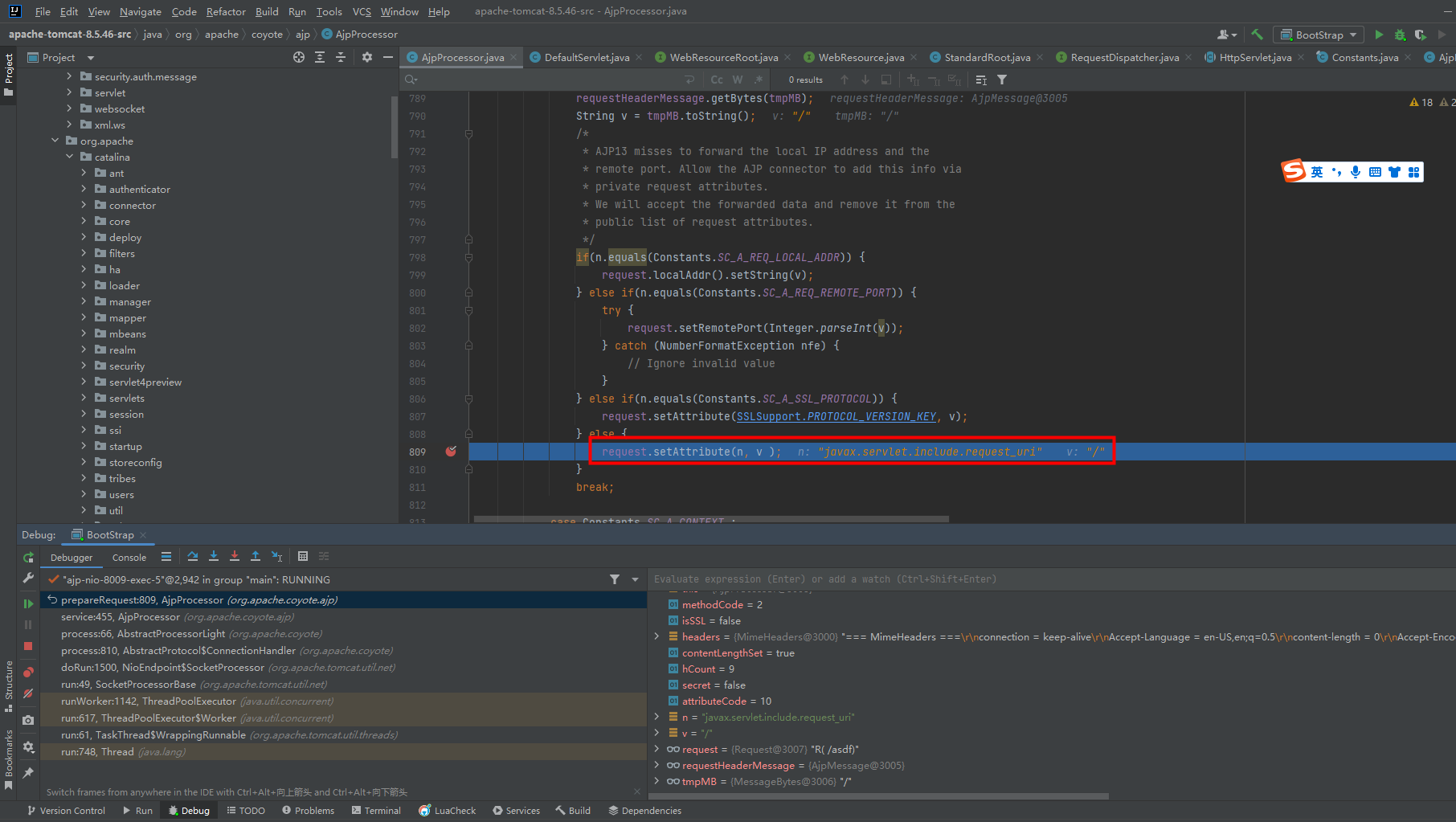The width and height of the screenshot is (1456, 822).
Task: Click wrench Modify Run Configuration icon
Action: pos(28,578)
